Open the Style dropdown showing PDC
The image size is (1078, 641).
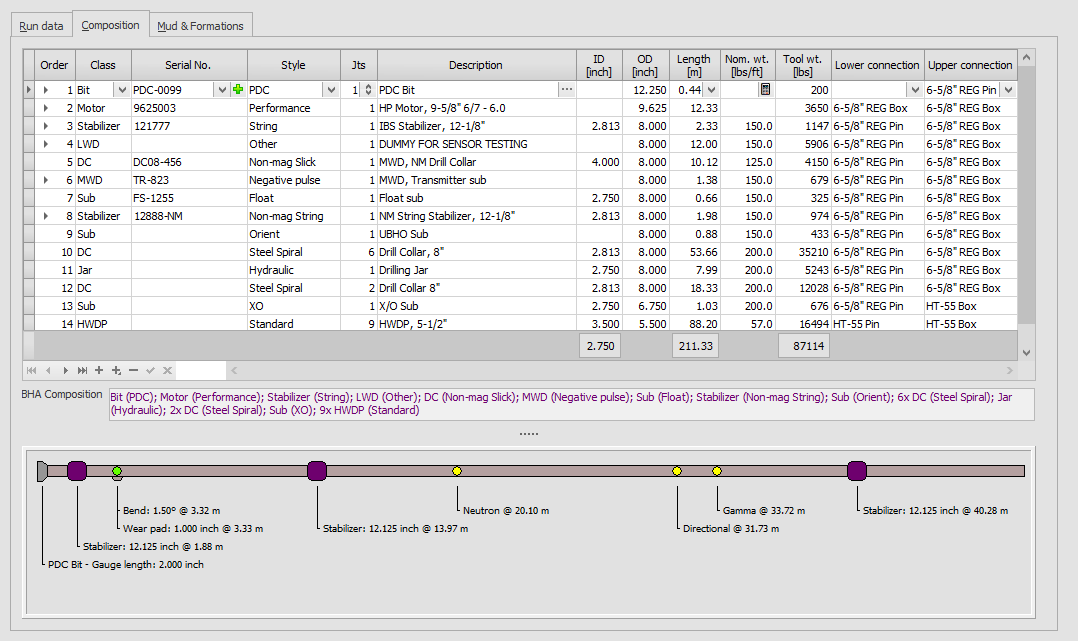click(x=331, y=90)
